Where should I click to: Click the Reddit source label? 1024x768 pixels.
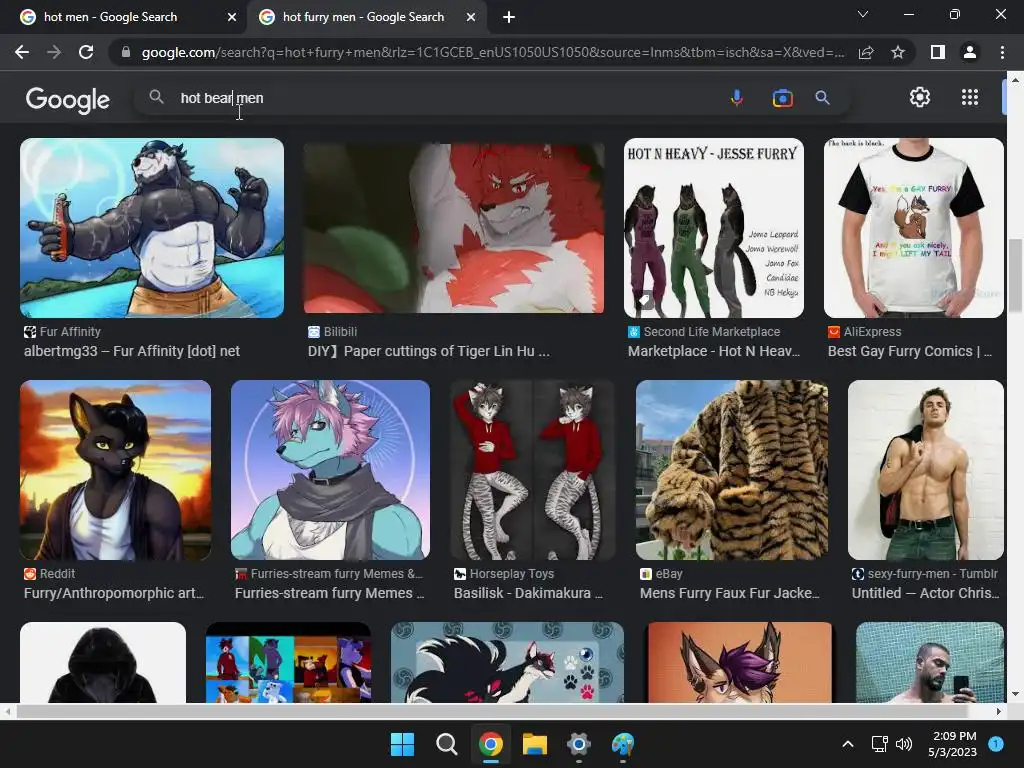[x=57, y=574]
